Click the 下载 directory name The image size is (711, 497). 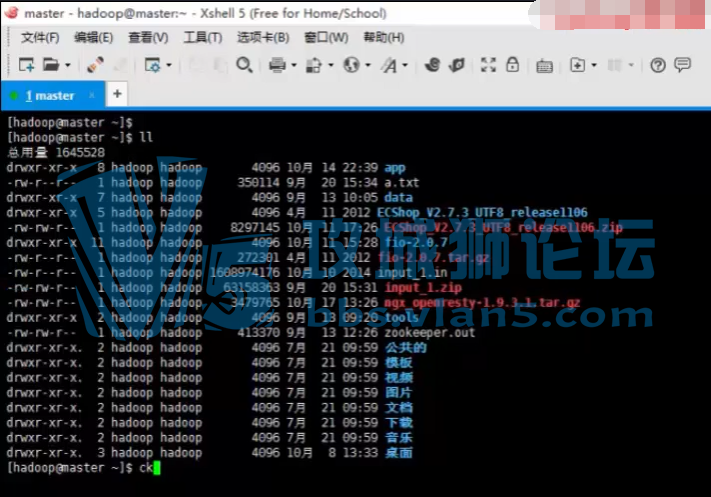[399, 423]
